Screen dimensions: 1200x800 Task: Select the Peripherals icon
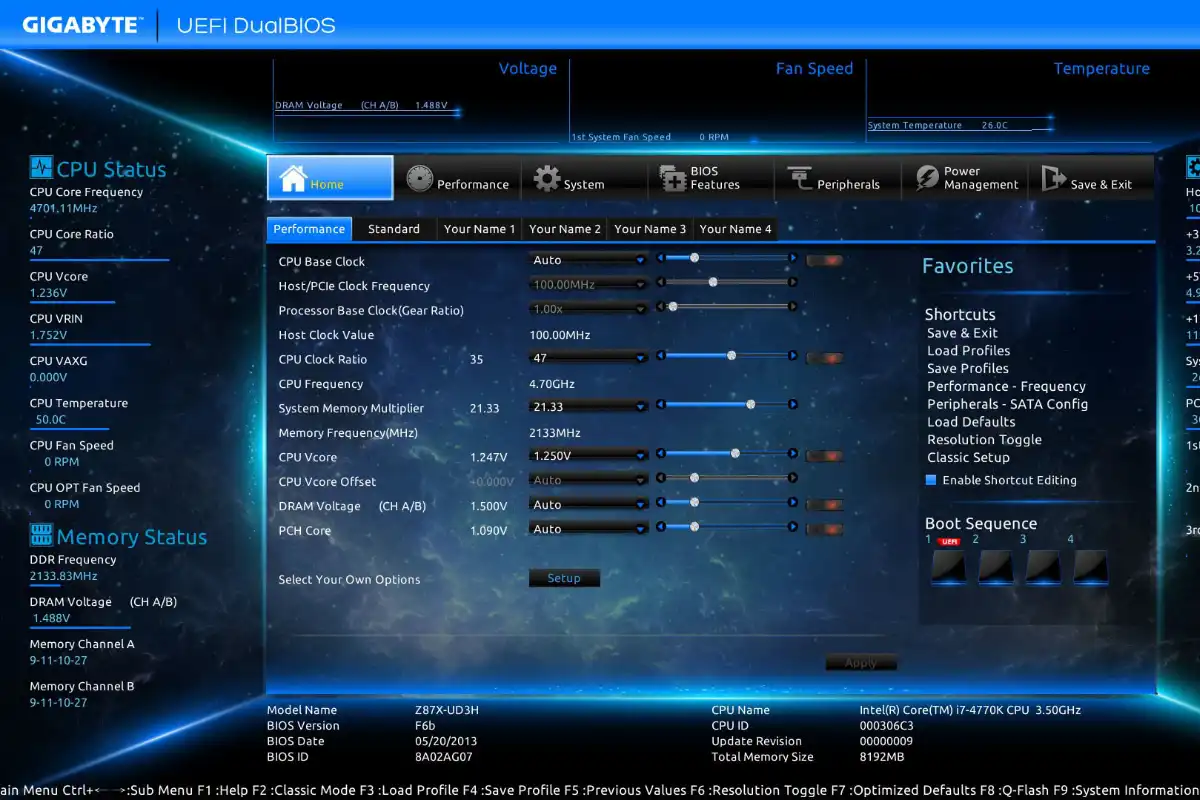click(800, 177)
